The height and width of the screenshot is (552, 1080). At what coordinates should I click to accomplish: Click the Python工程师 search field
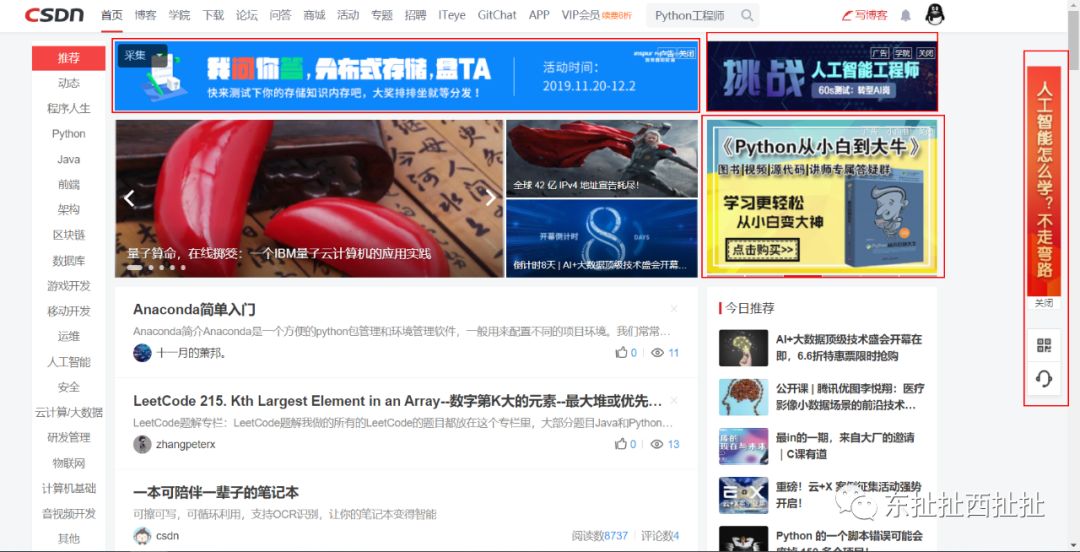click(x=691, y=15)
